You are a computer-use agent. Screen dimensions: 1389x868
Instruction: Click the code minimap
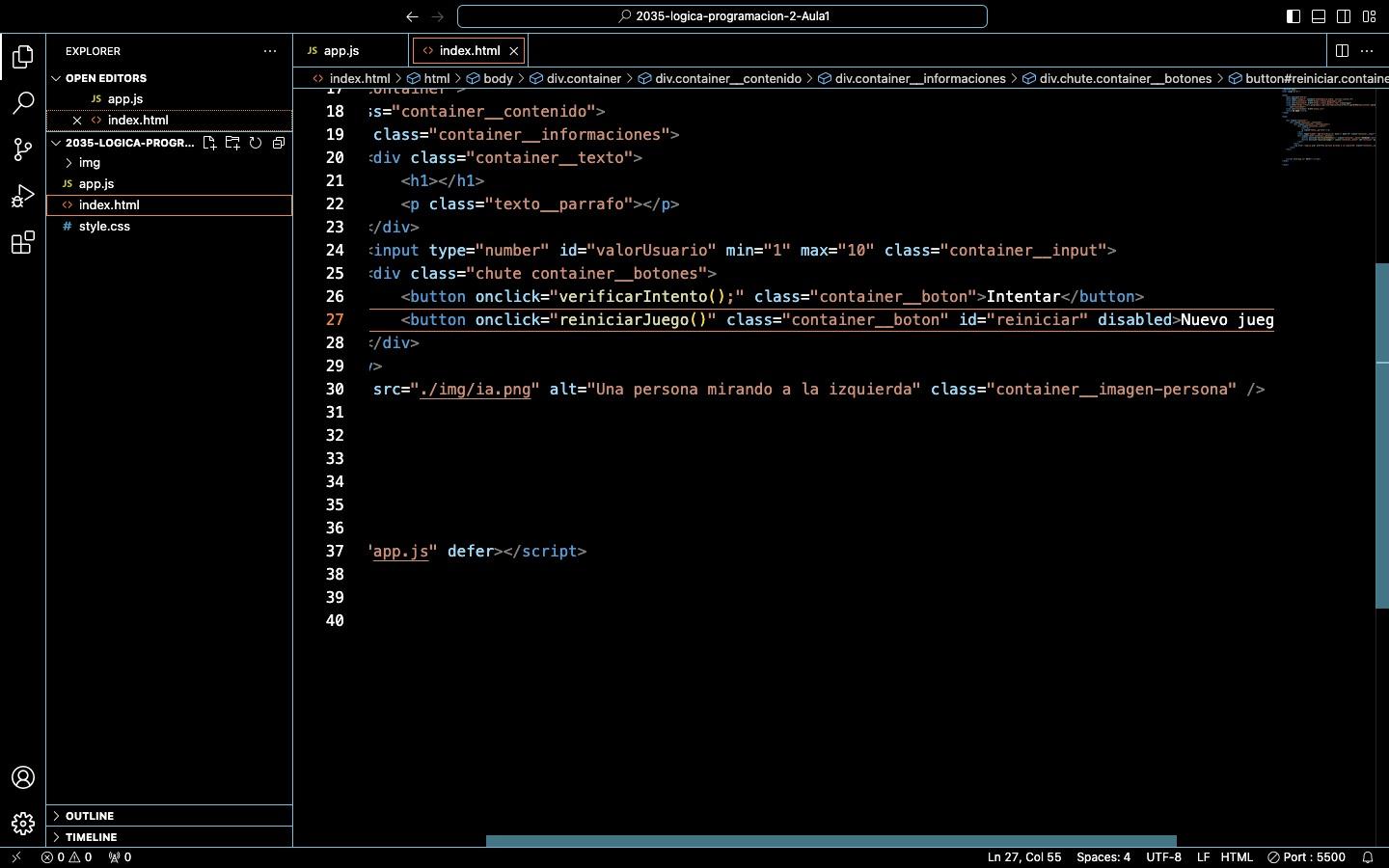1328,127
